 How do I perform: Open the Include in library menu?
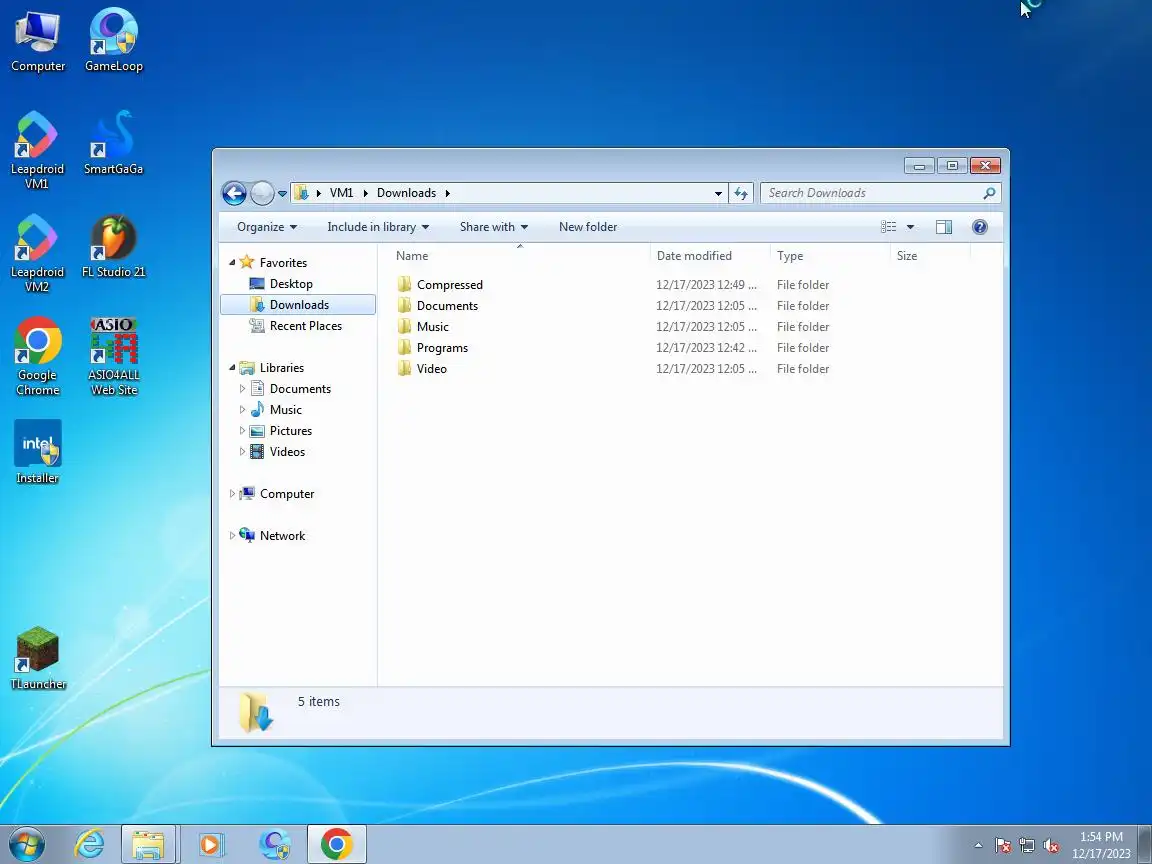coord(378,227)
